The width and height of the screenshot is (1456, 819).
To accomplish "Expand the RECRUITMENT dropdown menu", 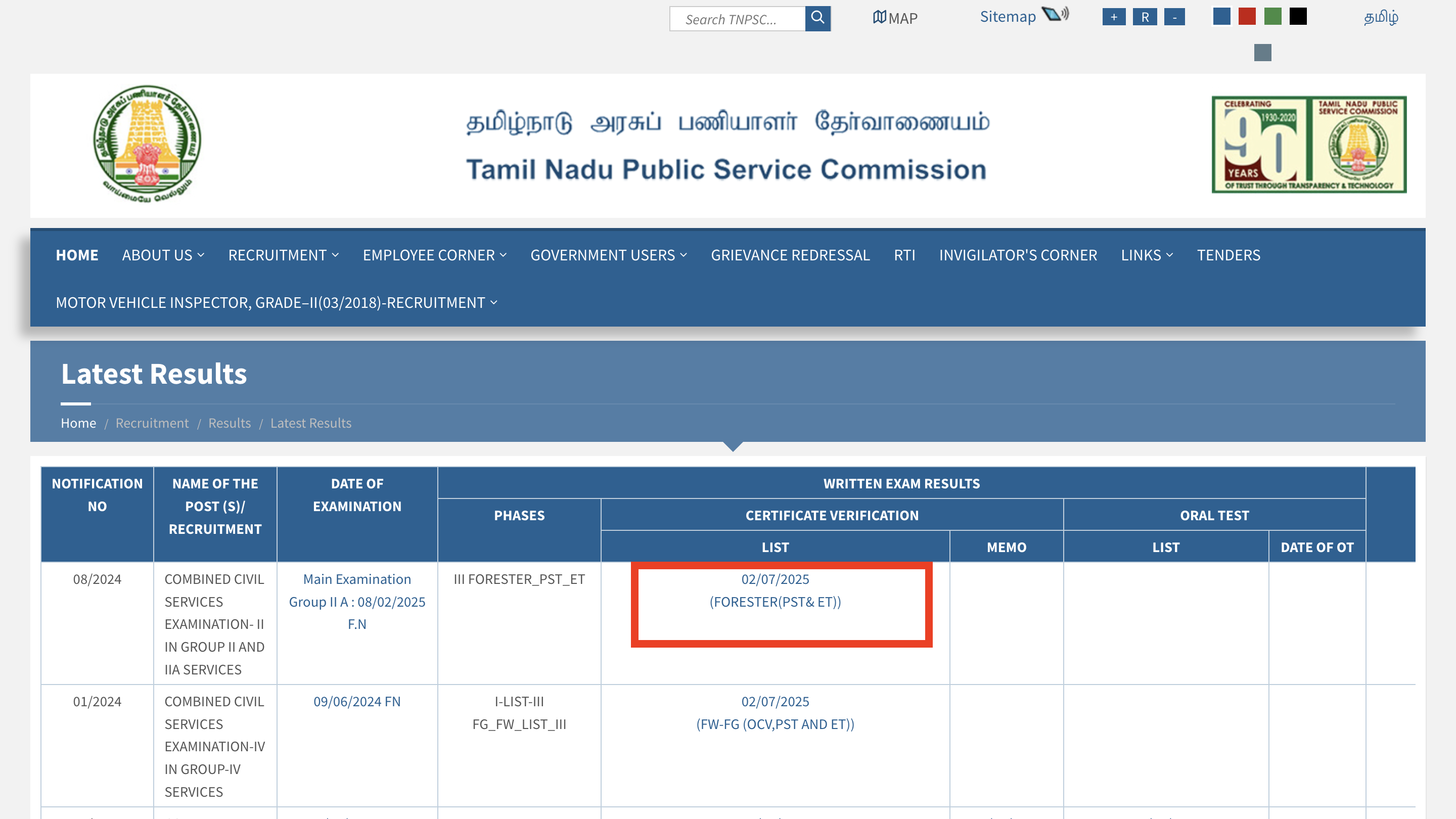I will point(283,255).
